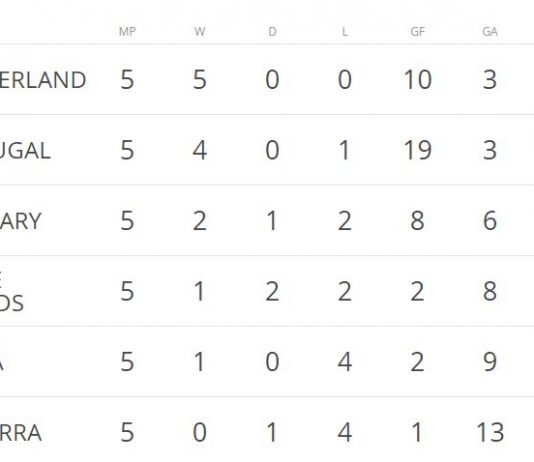
Task: Open the team name ending in RRA
Action: pos(20,433)
